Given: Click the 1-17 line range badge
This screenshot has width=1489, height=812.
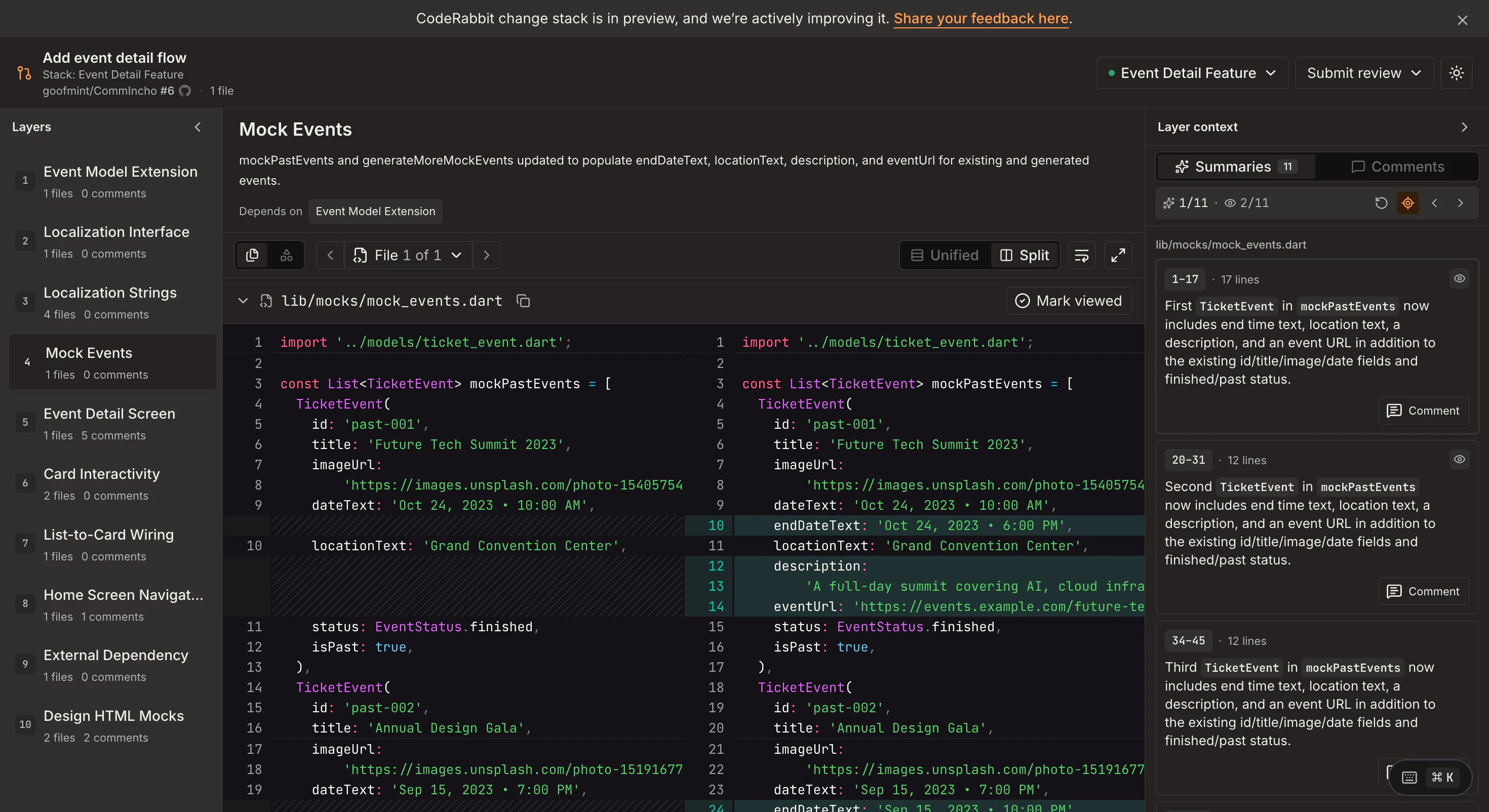Looking at the screenshot, I should (x=1185, y=279).
